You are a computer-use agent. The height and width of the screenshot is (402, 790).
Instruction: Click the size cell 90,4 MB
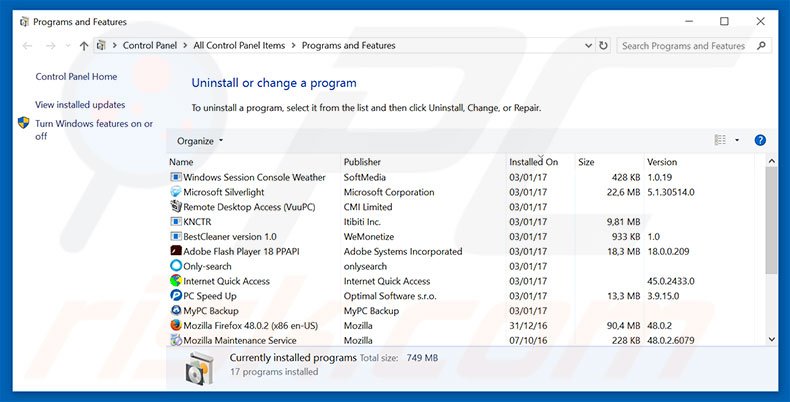click(623, 325)
